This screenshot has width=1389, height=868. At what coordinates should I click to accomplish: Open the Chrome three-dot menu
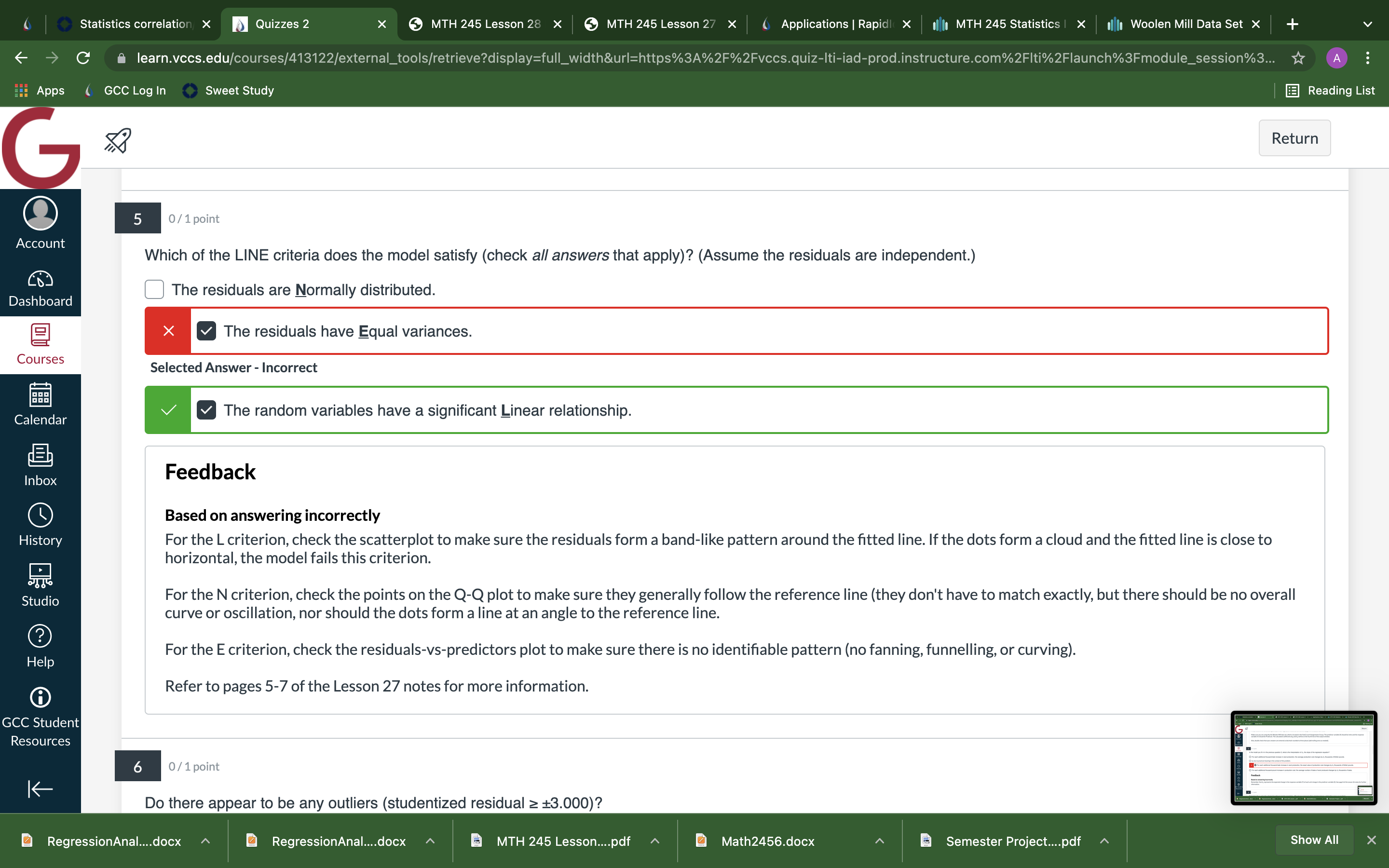click(1368, 58)
